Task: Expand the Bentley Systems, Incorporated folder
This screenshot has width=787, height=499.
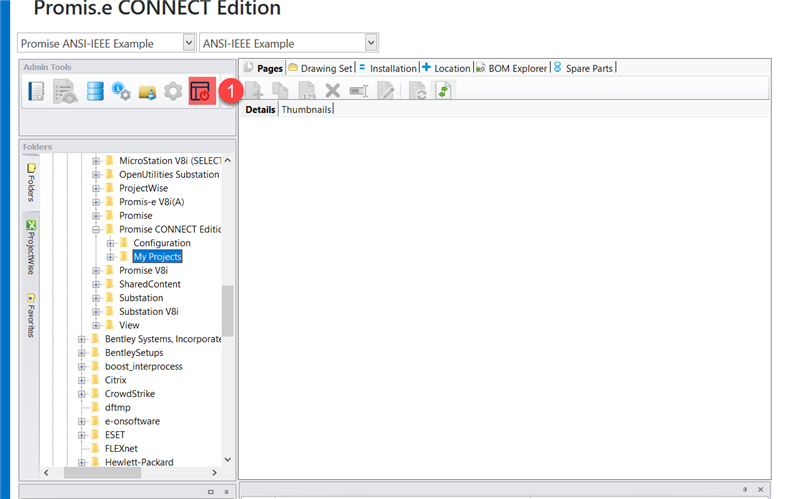Action: [83, 339]
